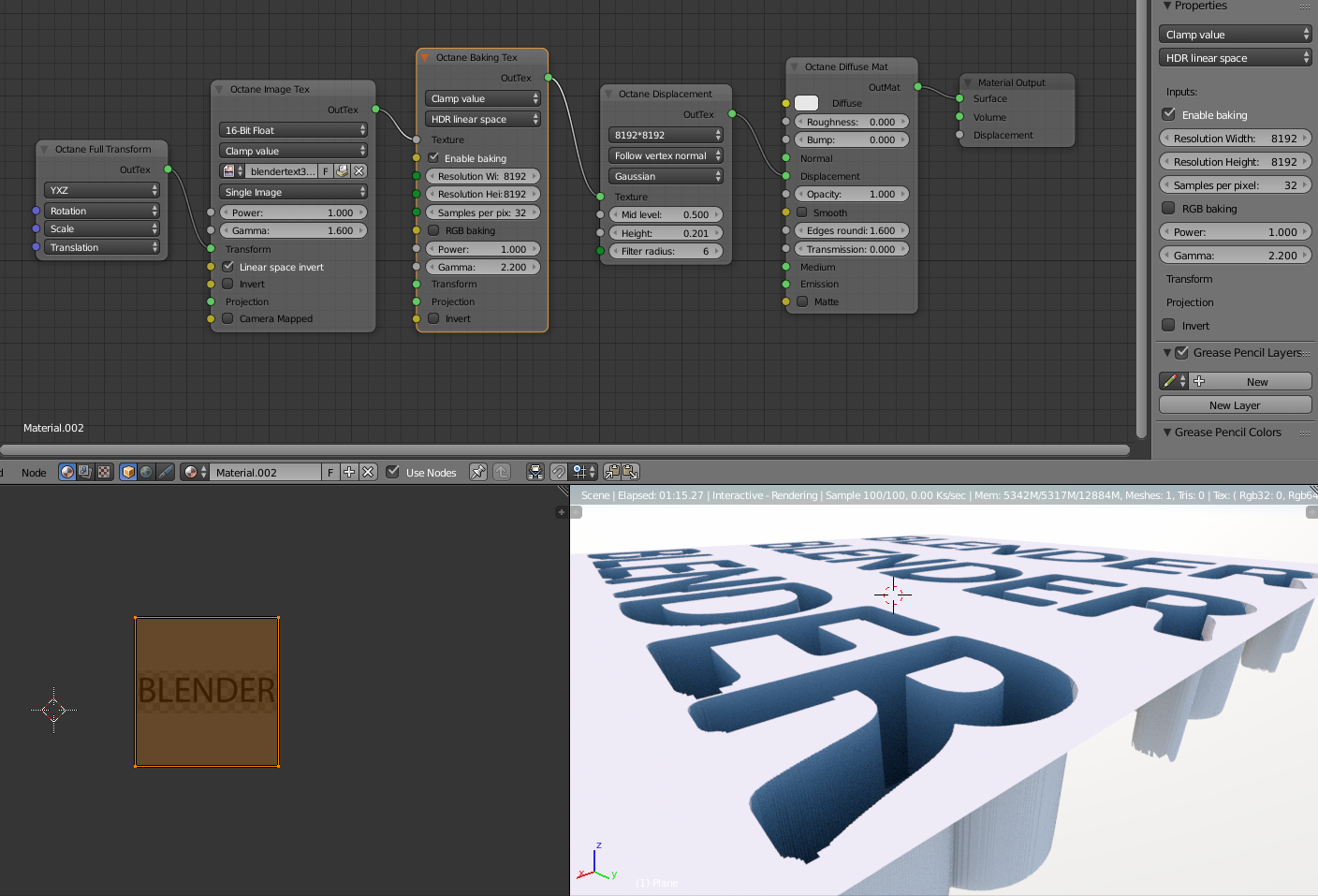The image size is (1318, 896).
Task: Click the Diffuse white color swatch
Action: pyautogui.click(x=806, y=103)
